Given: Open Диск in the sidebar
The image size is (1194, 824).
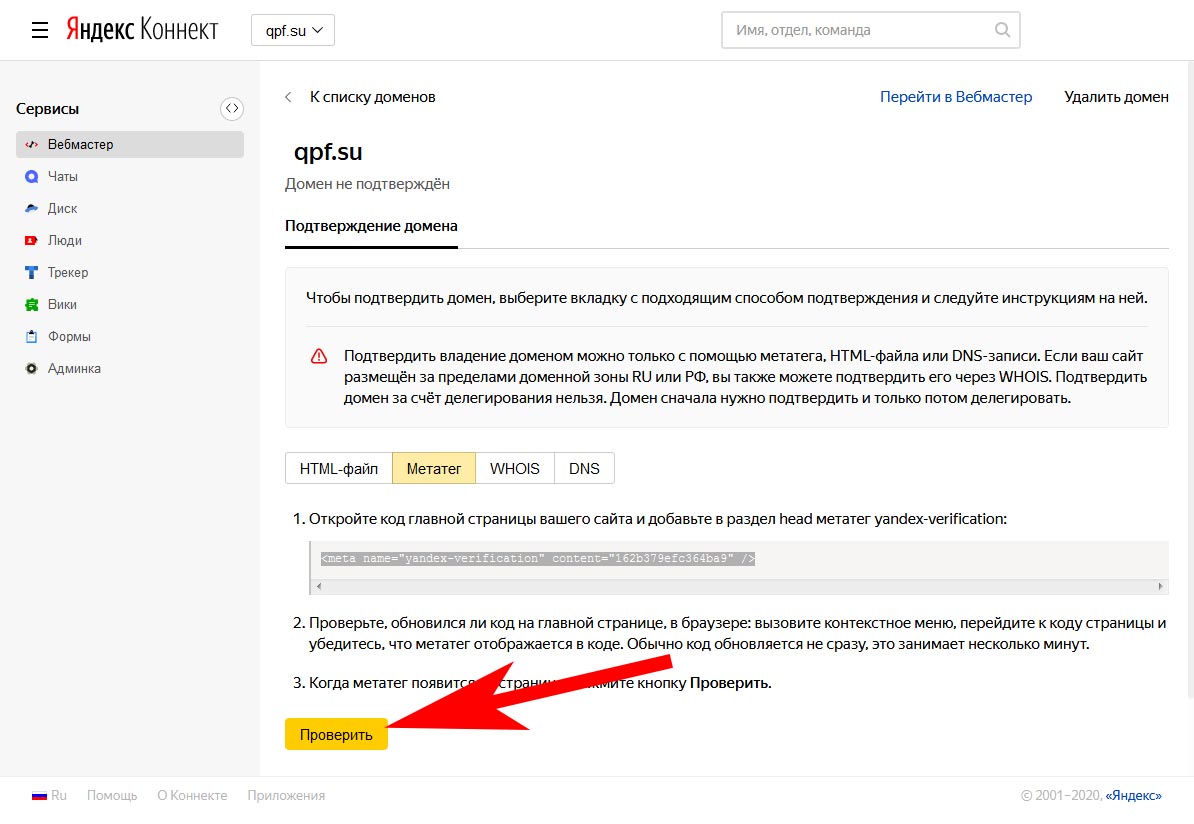Looking at the screenshot, I should coord(129,209).
